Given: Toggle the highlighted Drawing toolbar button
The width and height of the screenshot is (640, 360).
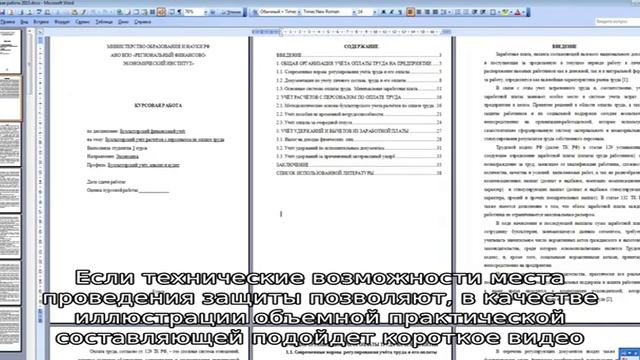Looking at the screenshot, I should [x=161, y=12].
